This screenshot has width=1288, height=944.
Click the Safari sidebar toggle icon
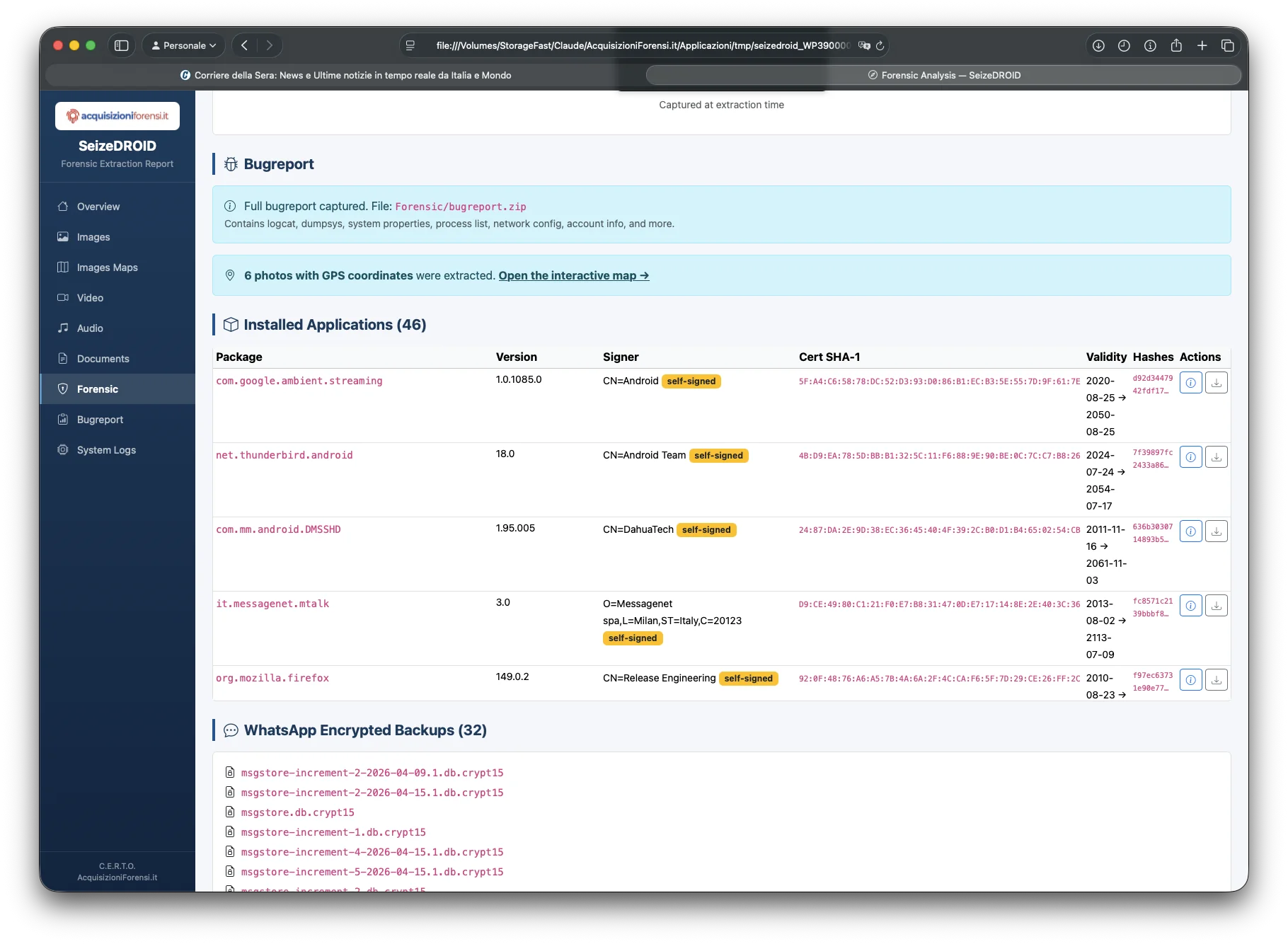(x=122, y=45)
